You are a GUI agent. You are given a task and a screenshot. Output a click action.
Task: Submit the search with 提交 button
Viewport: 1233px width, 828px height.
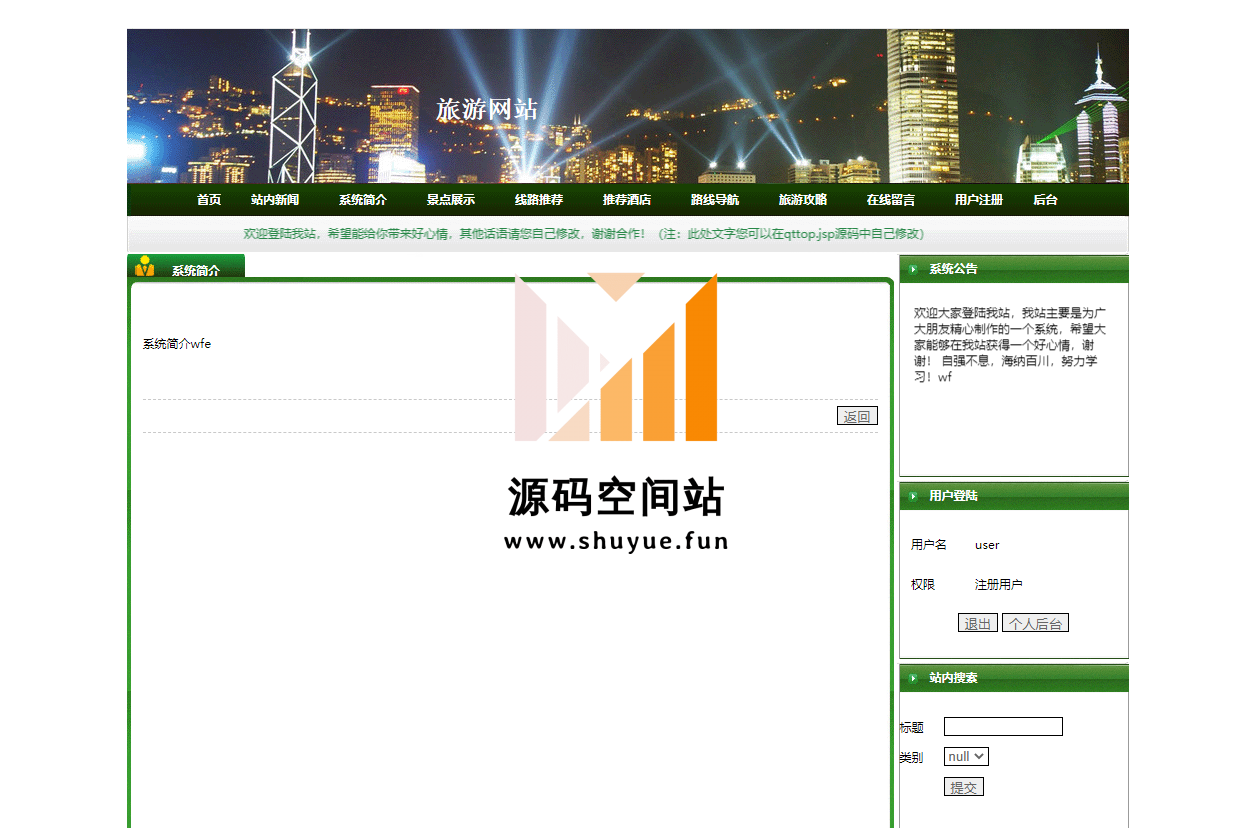click(x=964, y=788)
